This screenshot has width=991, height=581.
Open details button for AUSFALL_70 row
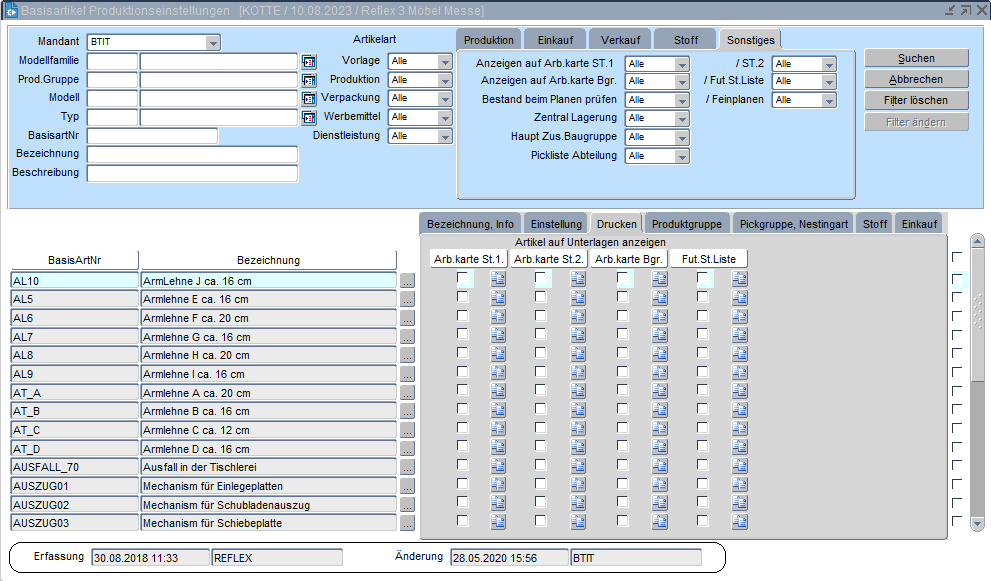(407, 467)
